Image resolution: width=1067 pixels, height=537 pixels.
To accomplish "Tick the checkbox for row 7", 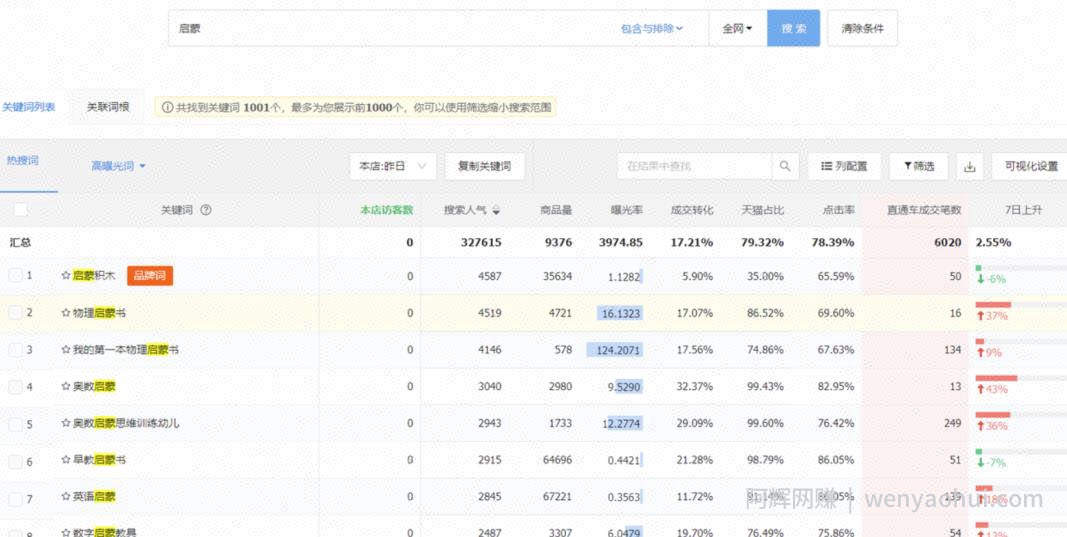I will click(15, 499).
